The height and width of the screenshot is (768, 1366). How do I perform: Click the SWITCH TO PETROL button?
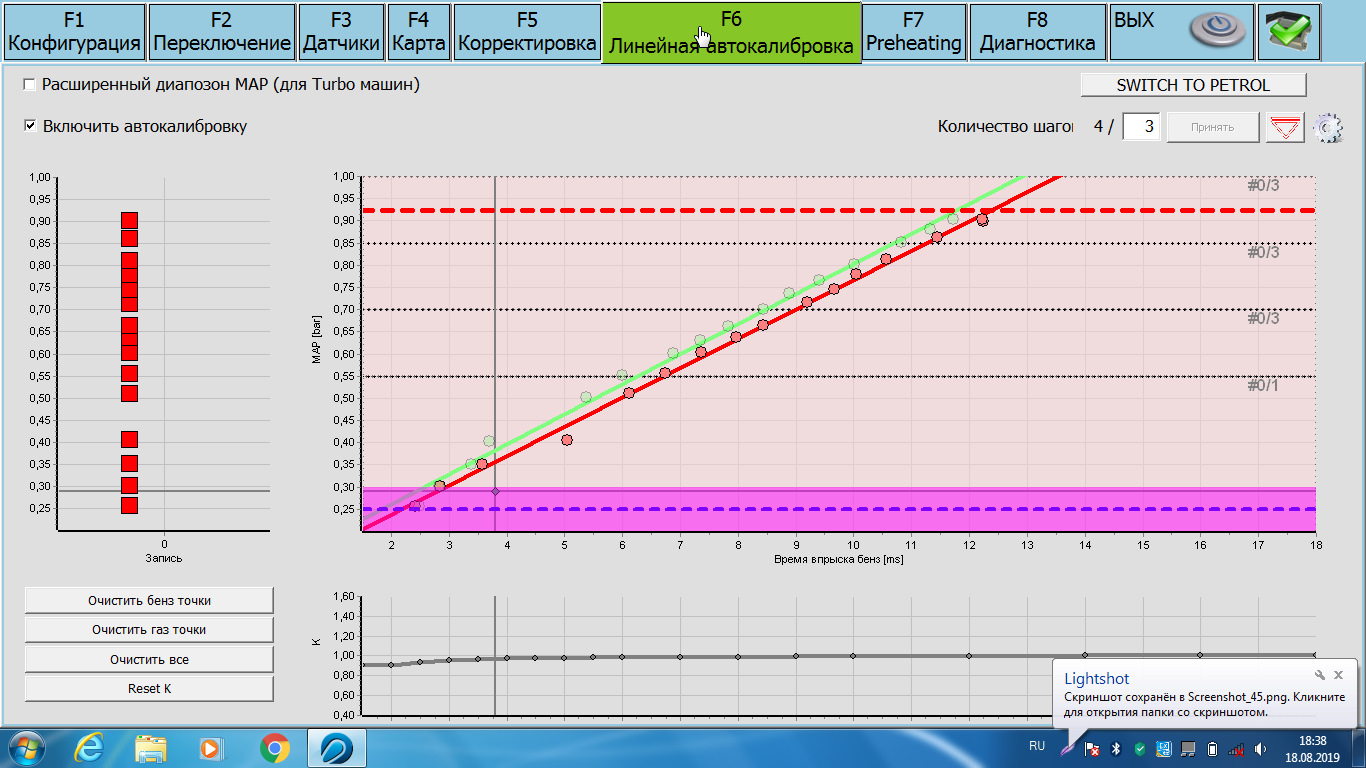1193,85
